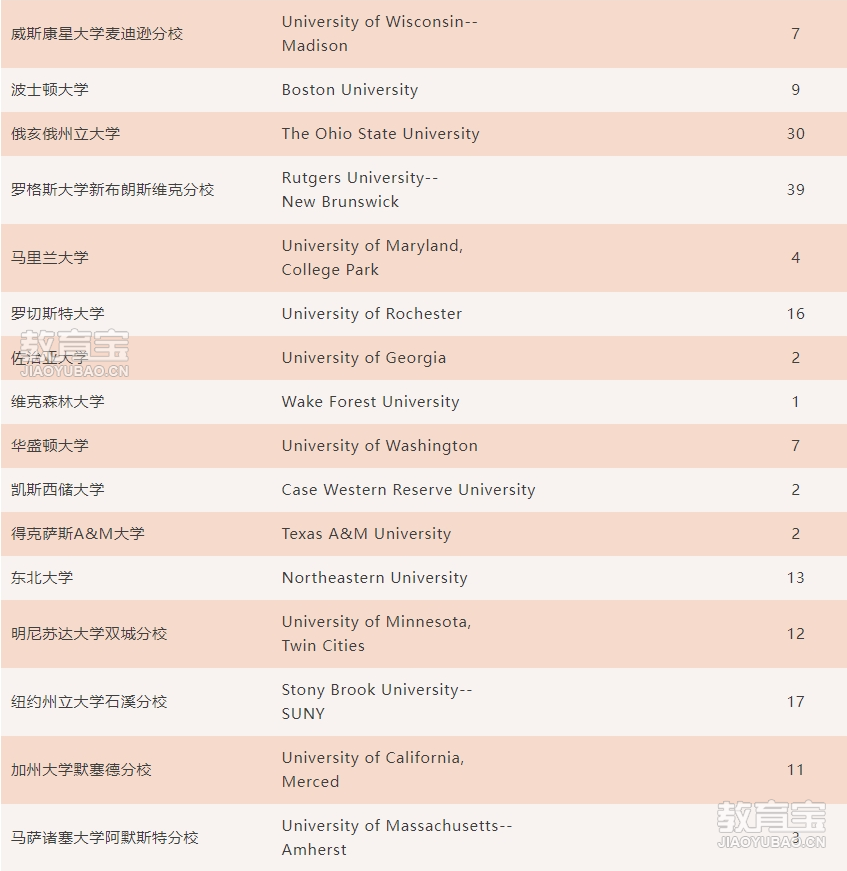Click the number 4 in Maryland row

pyautogui.click(x=795, y=257)
